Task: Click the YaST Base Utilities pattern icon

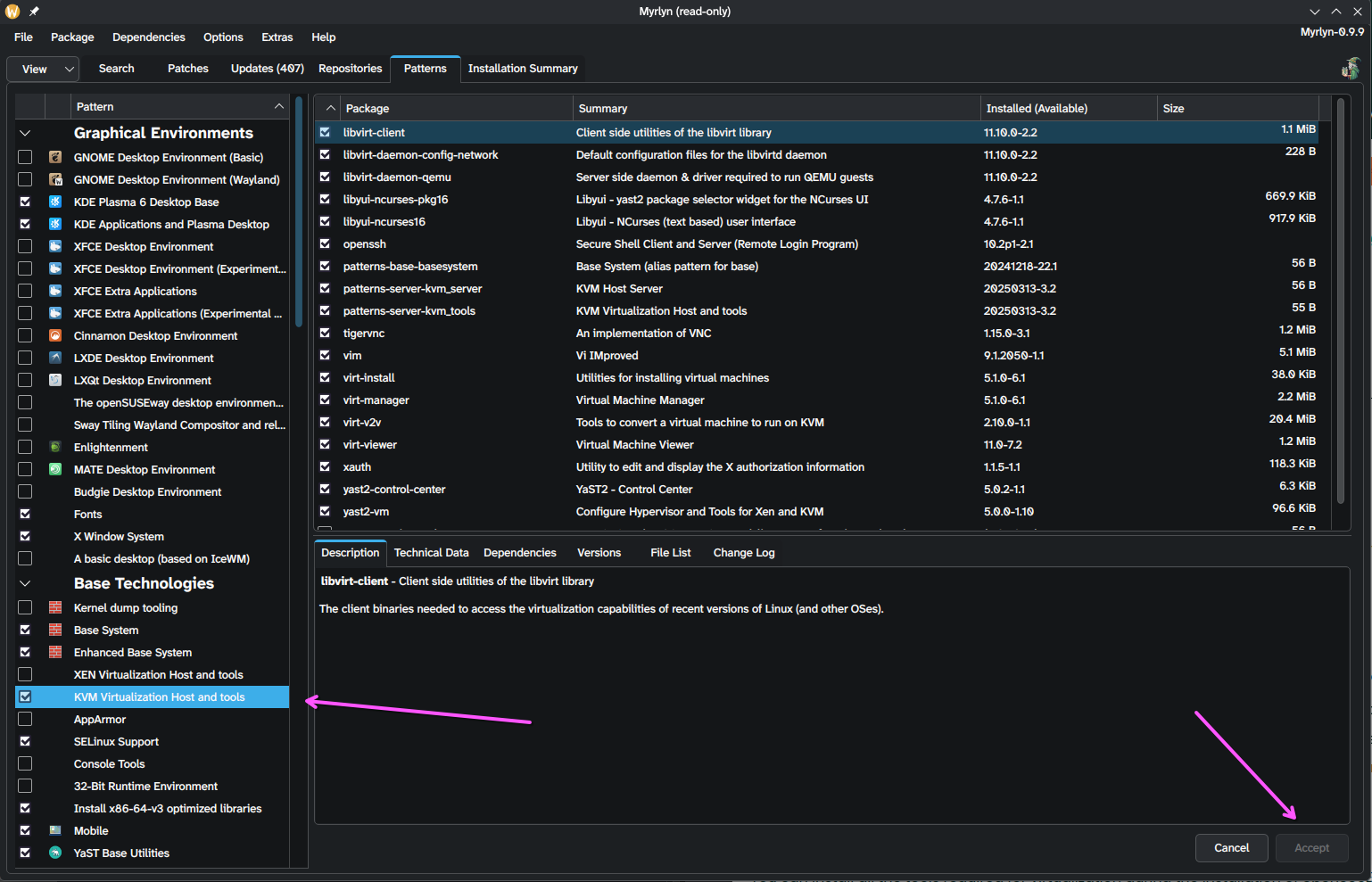Action: (x=55, y=853)
